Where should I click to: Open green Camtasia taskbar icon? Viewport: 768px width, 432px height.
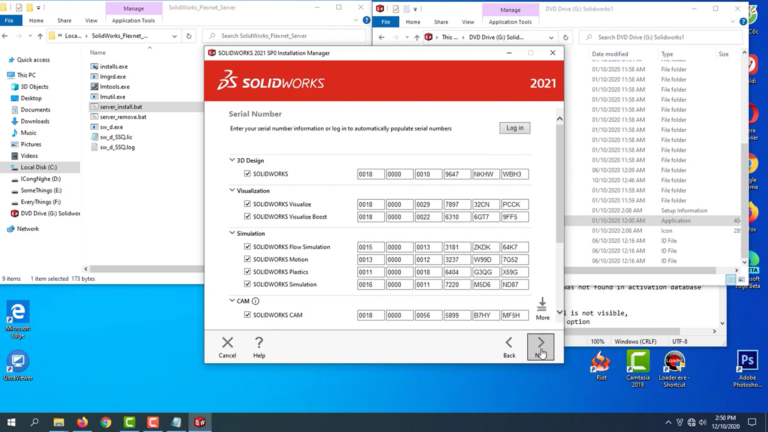tap(129, 422)
